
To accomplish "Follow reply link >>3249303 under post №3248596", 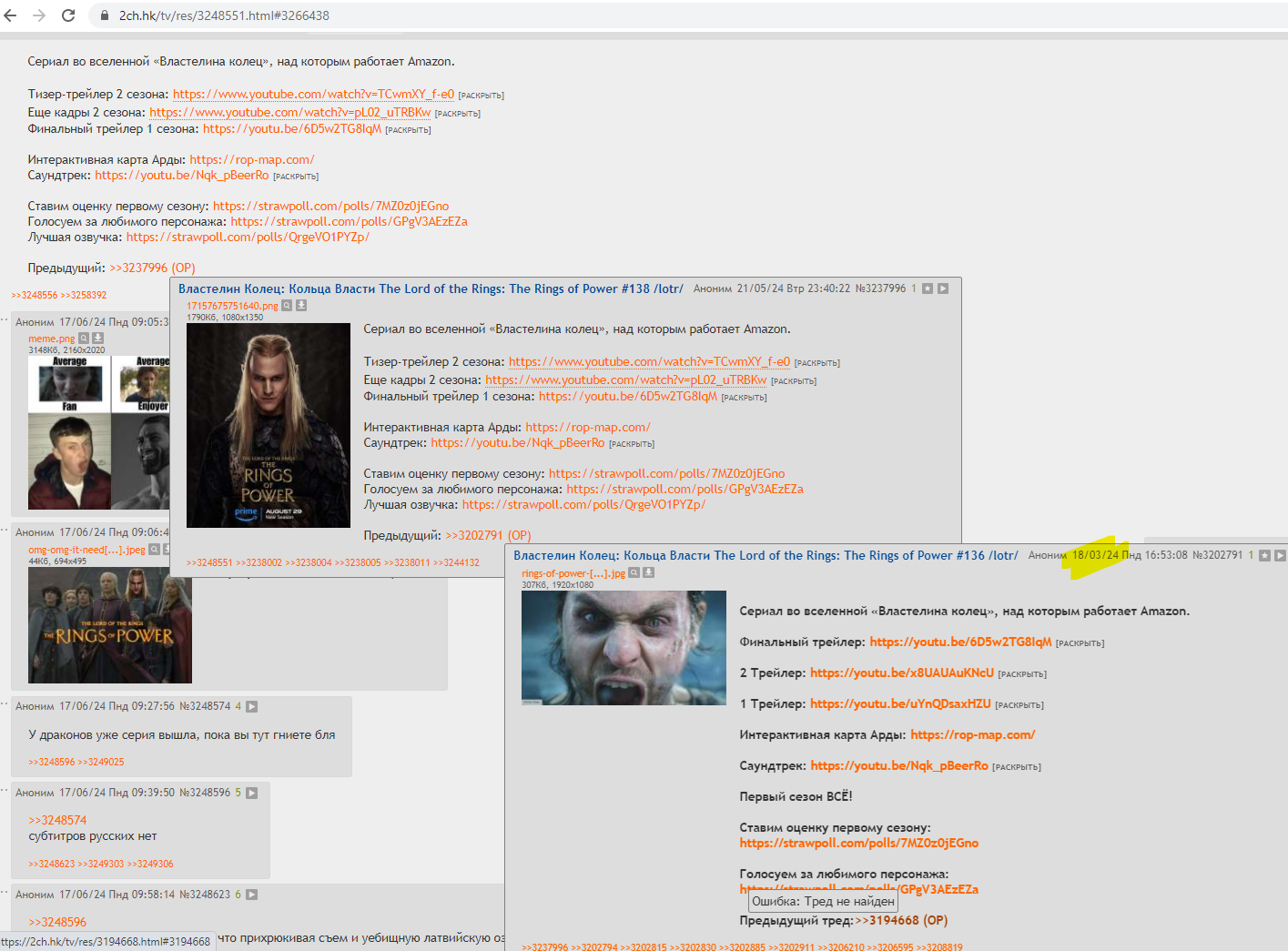I will pyautogui.click(x=101, y=864).
